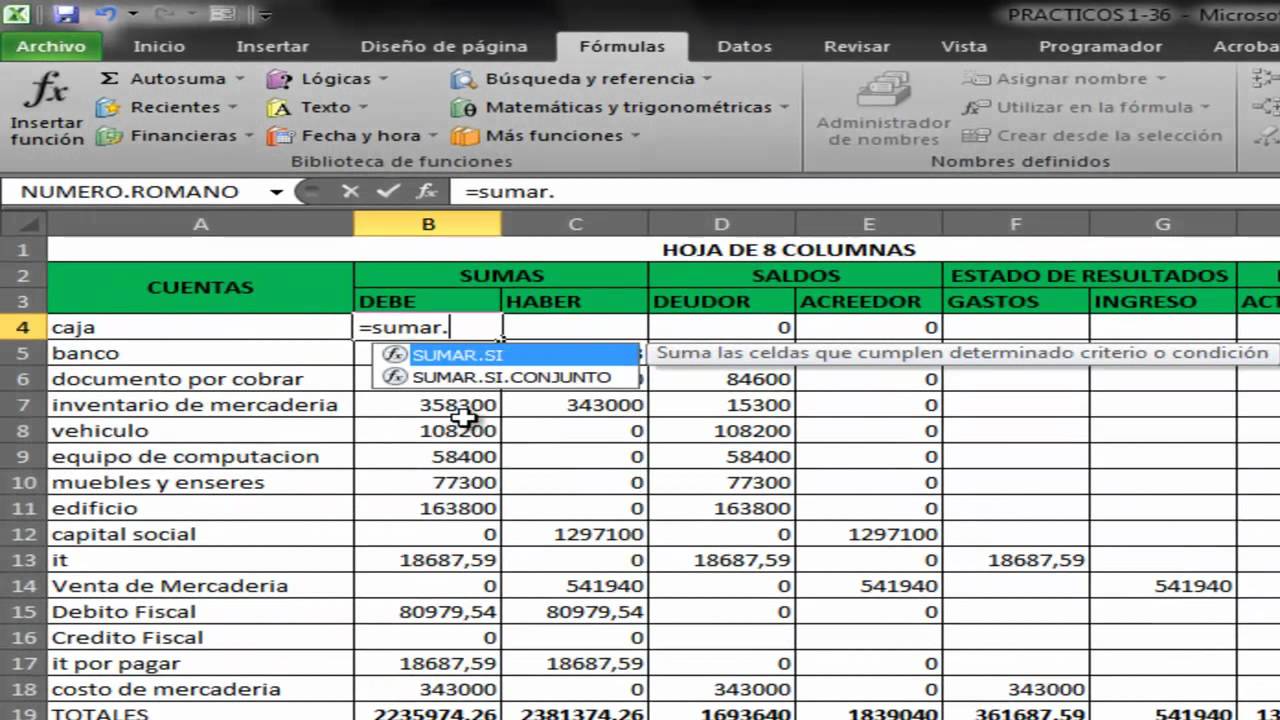Switch to the Revisar tab

(857, 46)
